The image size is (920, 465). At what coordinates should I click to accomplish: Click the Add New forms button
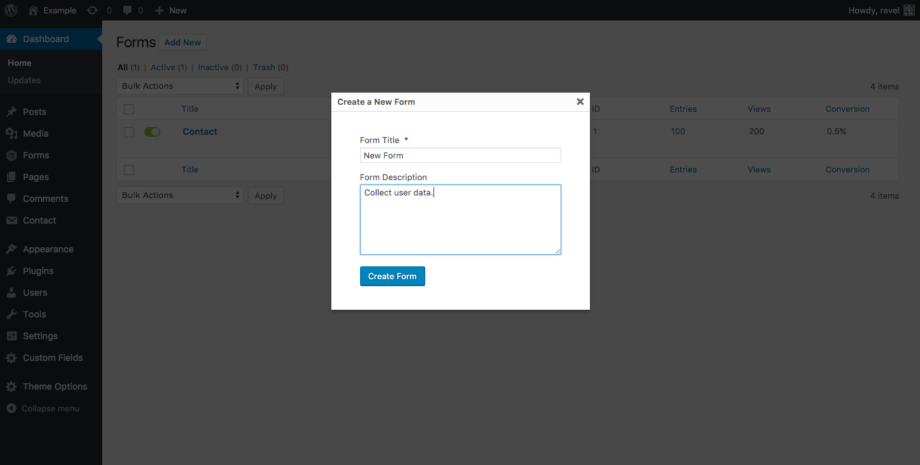click(183, 43)
